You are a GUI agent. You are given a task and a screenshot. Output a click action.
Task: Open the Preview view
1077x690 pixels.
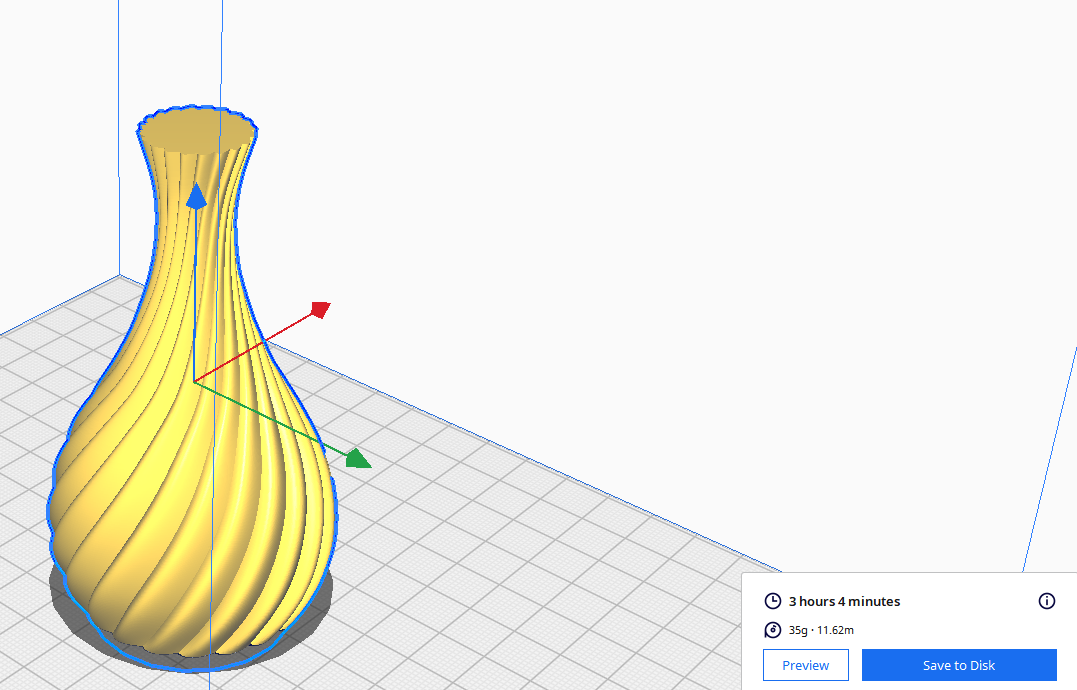click(x=805, y=665)
